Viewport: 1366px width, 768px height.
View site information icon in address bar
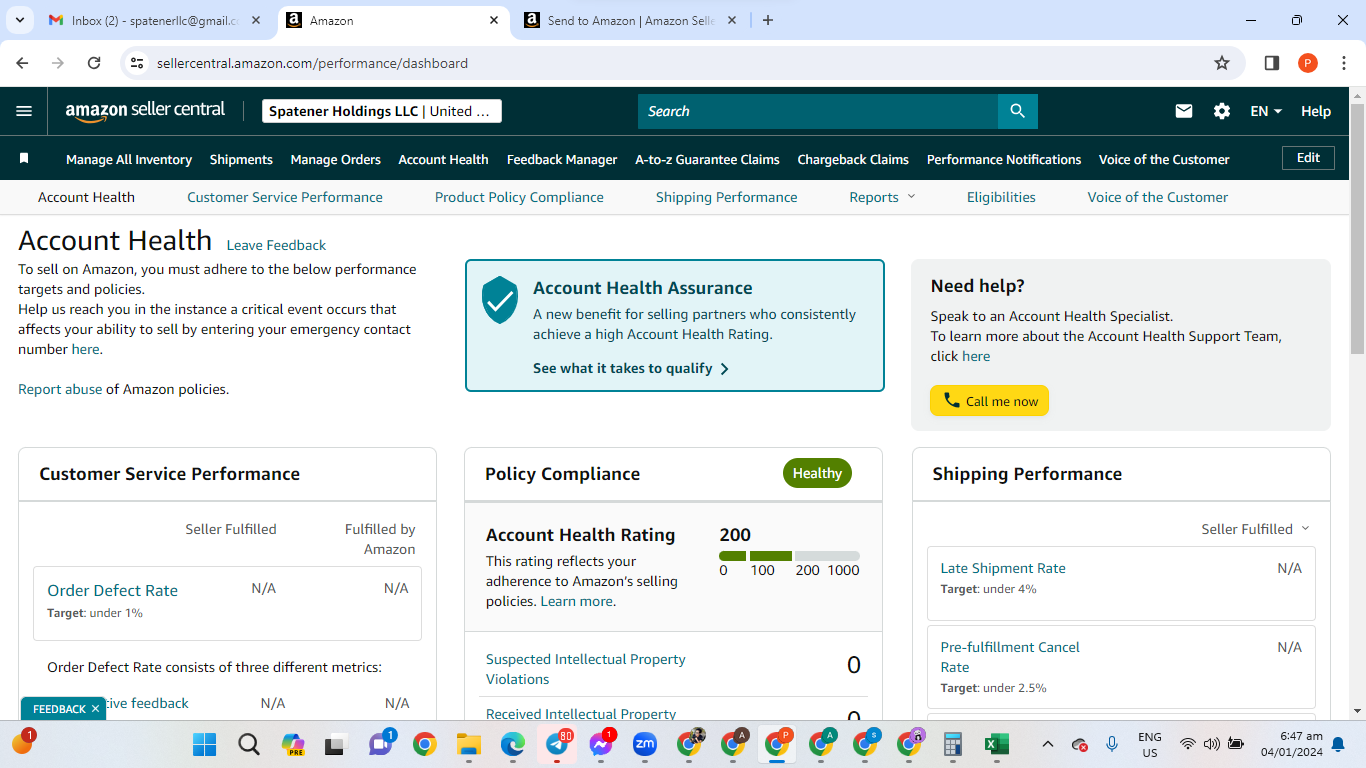point(138,63)
